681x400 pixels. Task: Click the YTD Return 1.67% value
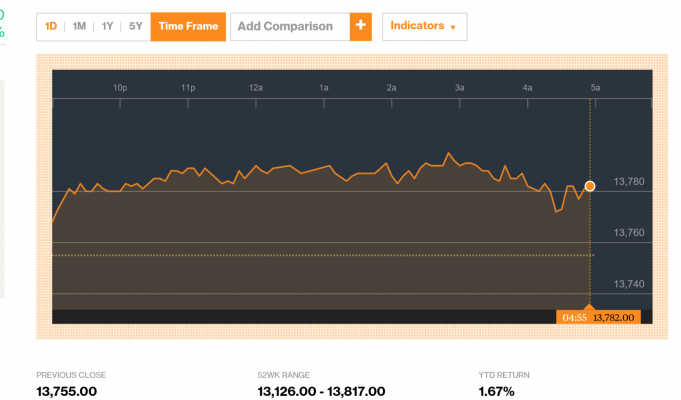(497, 391)
